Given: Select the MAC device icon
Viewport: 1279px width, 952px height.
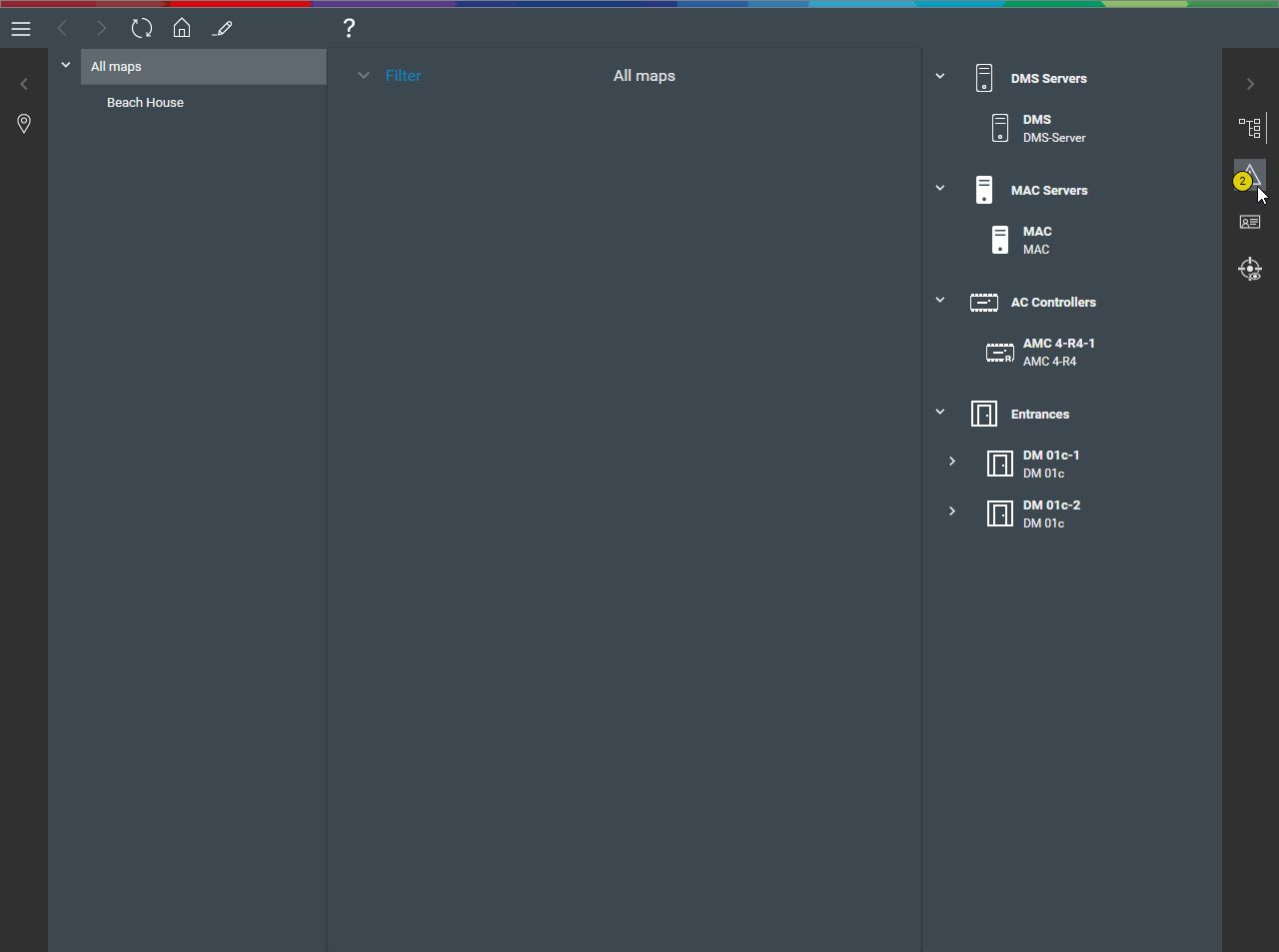Looking at the screenshot, I should [x=1000, y=240].
